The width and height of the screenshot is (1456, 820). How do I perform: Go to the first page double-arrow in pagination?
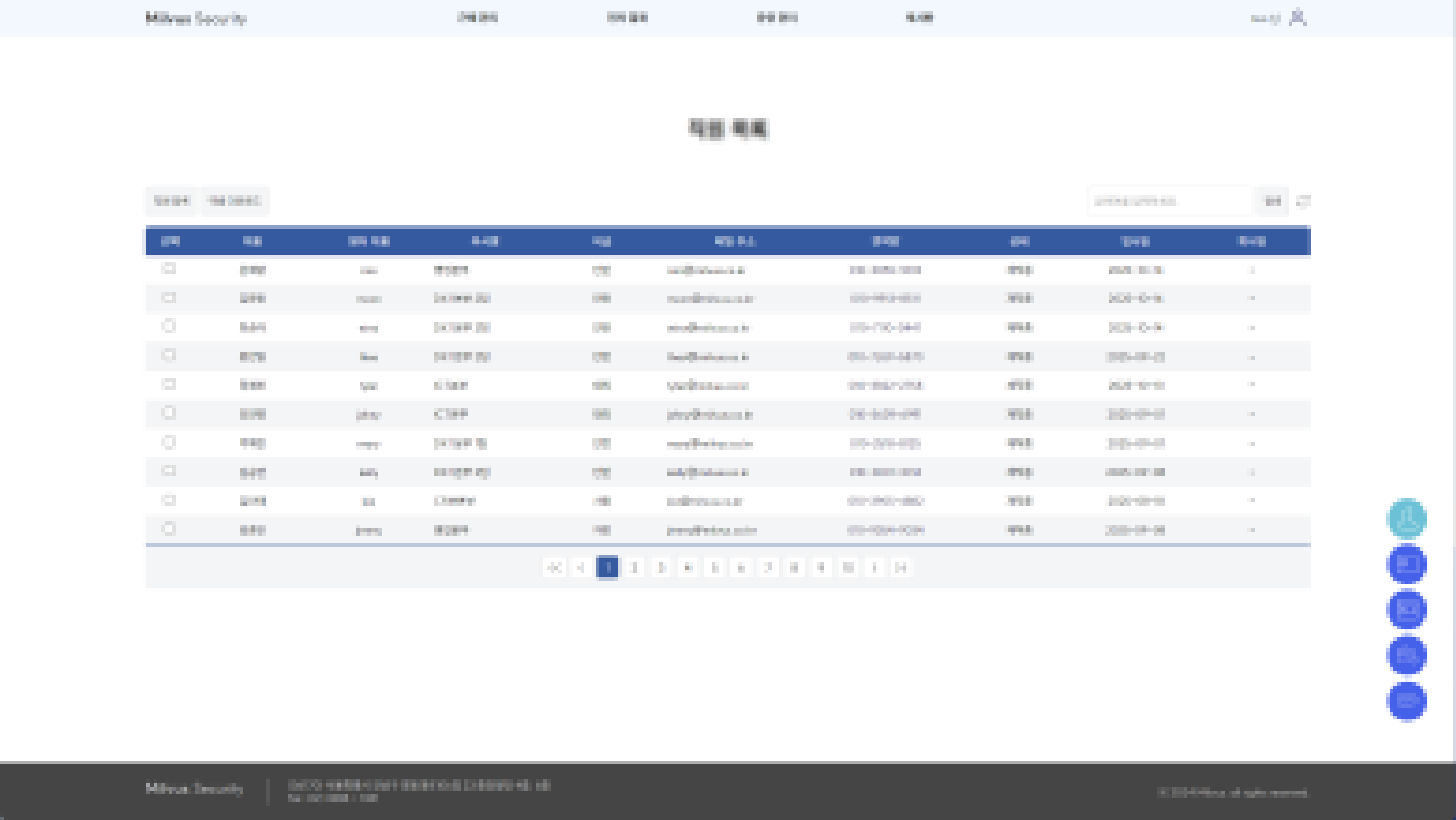[554, 567]
